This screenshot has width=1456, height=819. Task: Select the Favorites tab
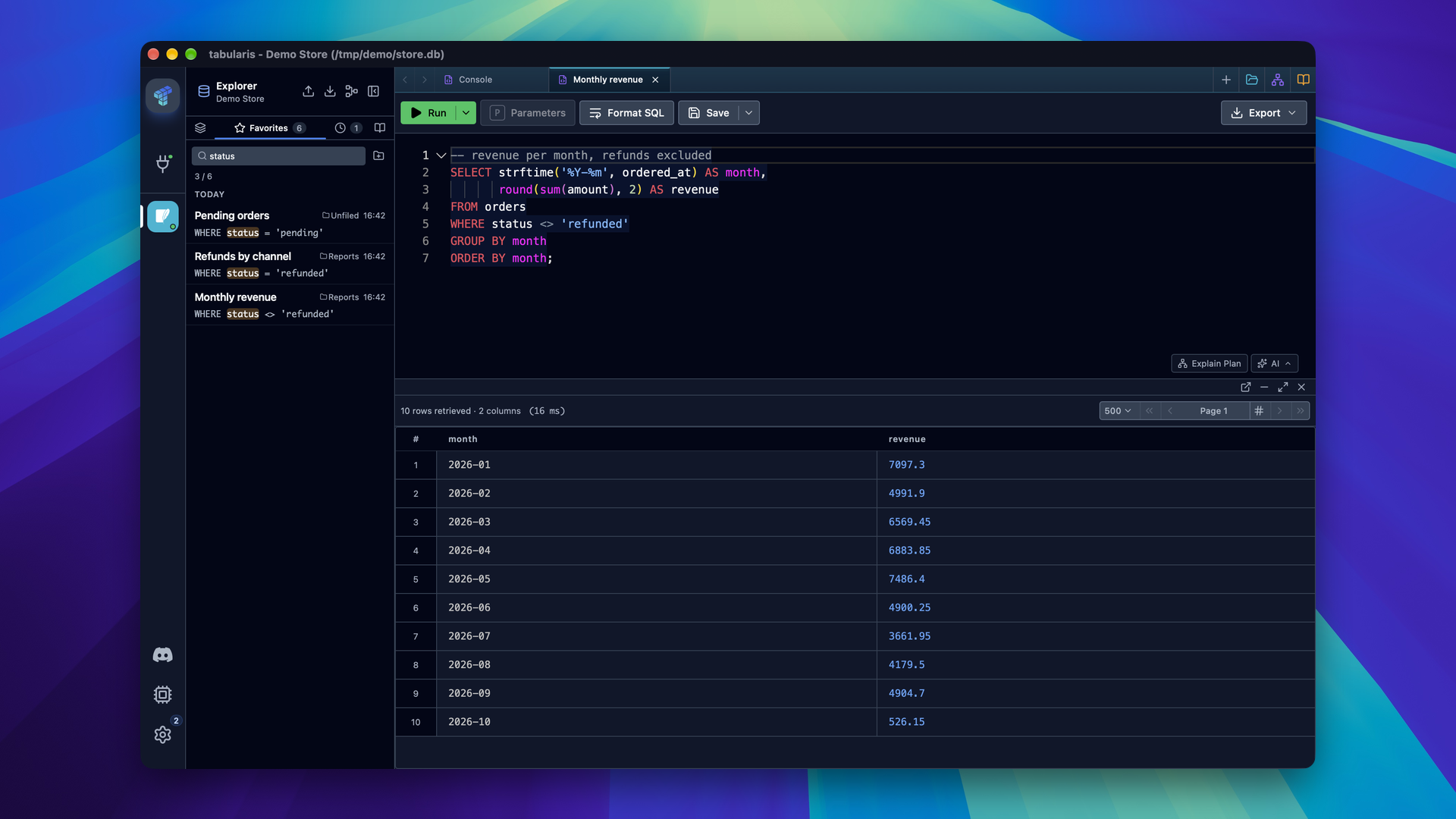[x=269, y=127]
